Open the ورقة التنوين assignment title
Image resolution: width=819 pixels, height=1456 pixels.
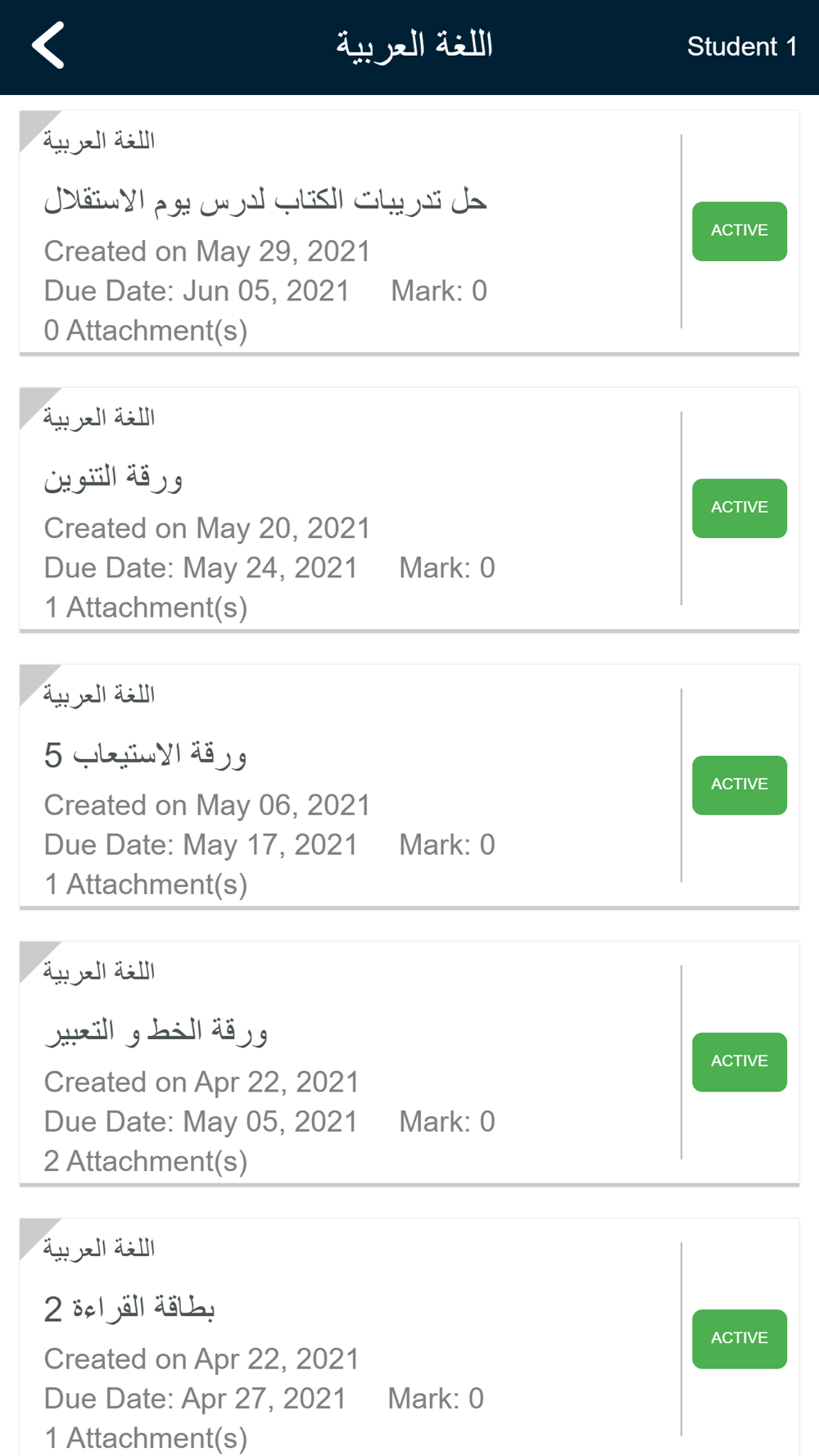114,477
